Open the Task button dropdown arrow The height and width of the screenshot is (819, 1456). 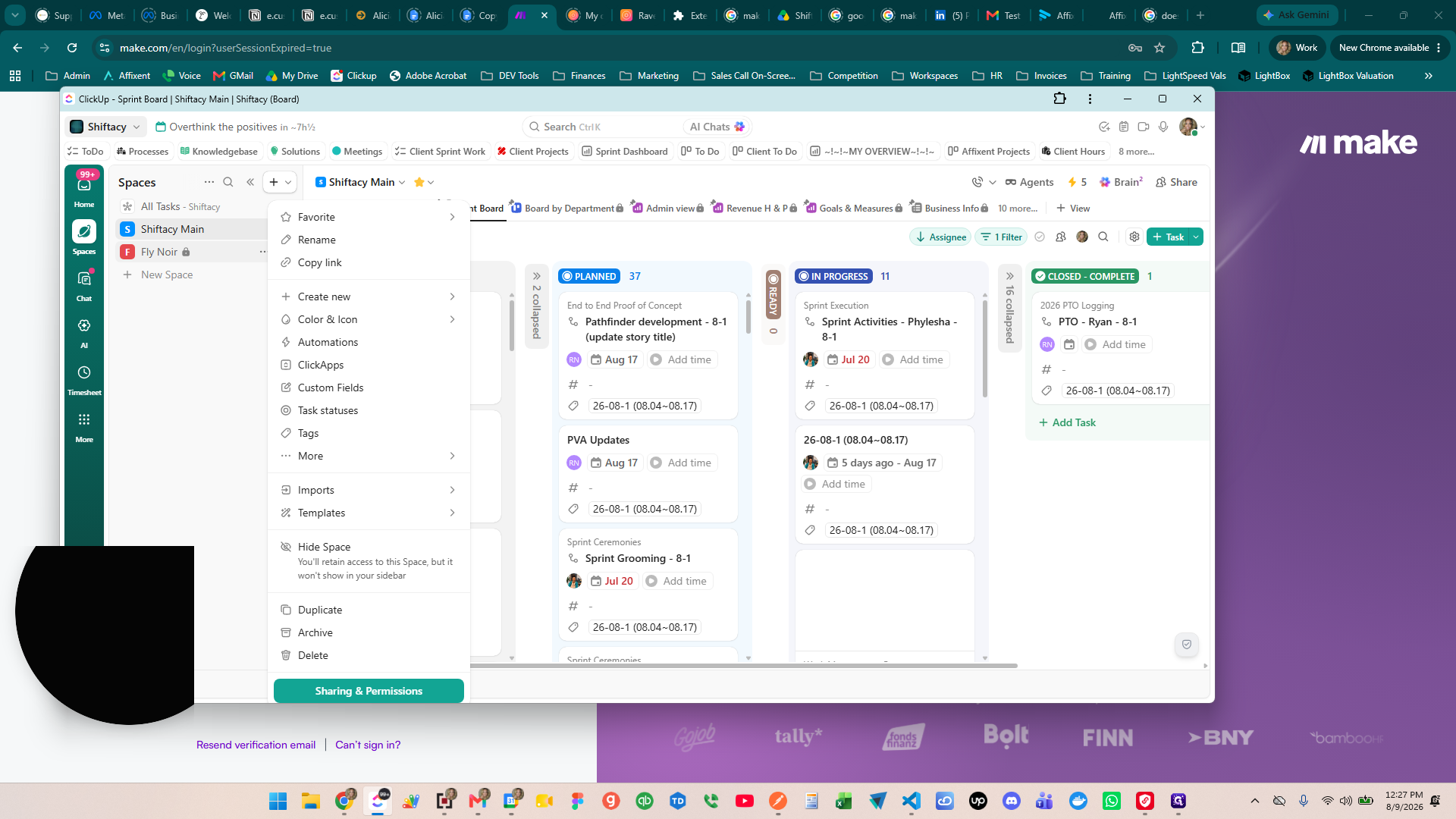(1196, 237)
